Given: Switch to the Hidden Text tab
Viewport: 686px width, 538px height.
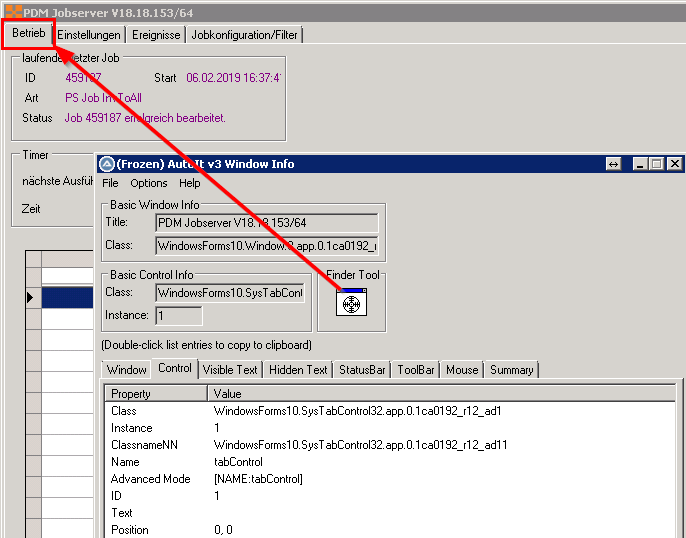Looking at the screenshot, I should [298, 370].
